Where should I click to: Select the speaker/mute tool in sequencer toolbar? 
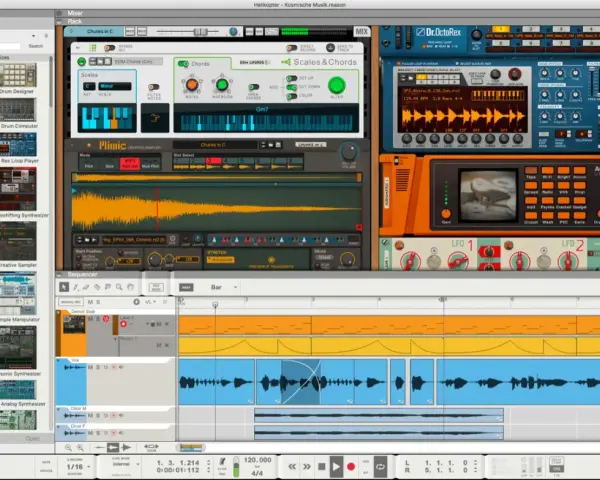(108, 287)
